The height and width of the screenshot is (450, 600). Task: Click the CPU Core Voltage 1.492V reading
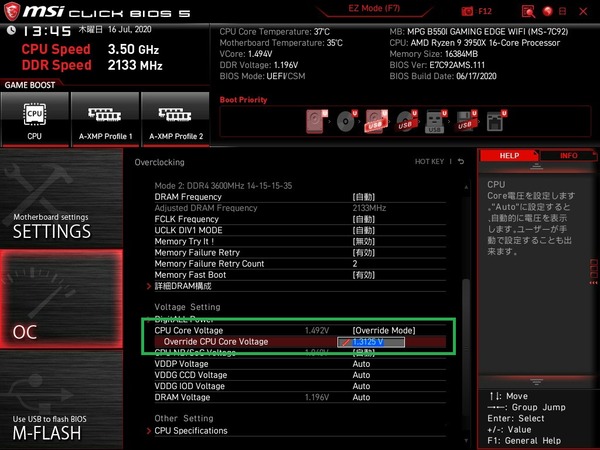click(317, 331)
